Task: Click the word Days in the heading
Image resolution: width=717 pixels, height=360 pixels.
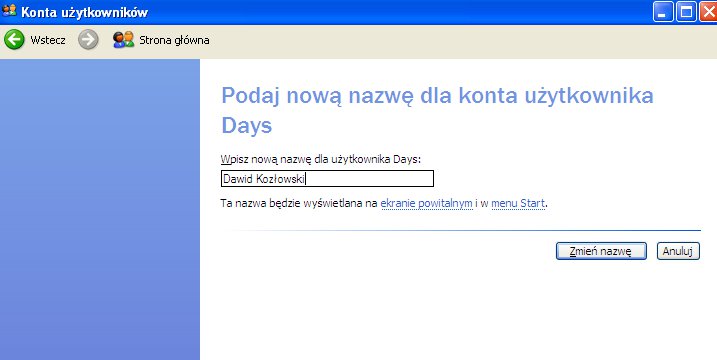Action: pos(246,125)
